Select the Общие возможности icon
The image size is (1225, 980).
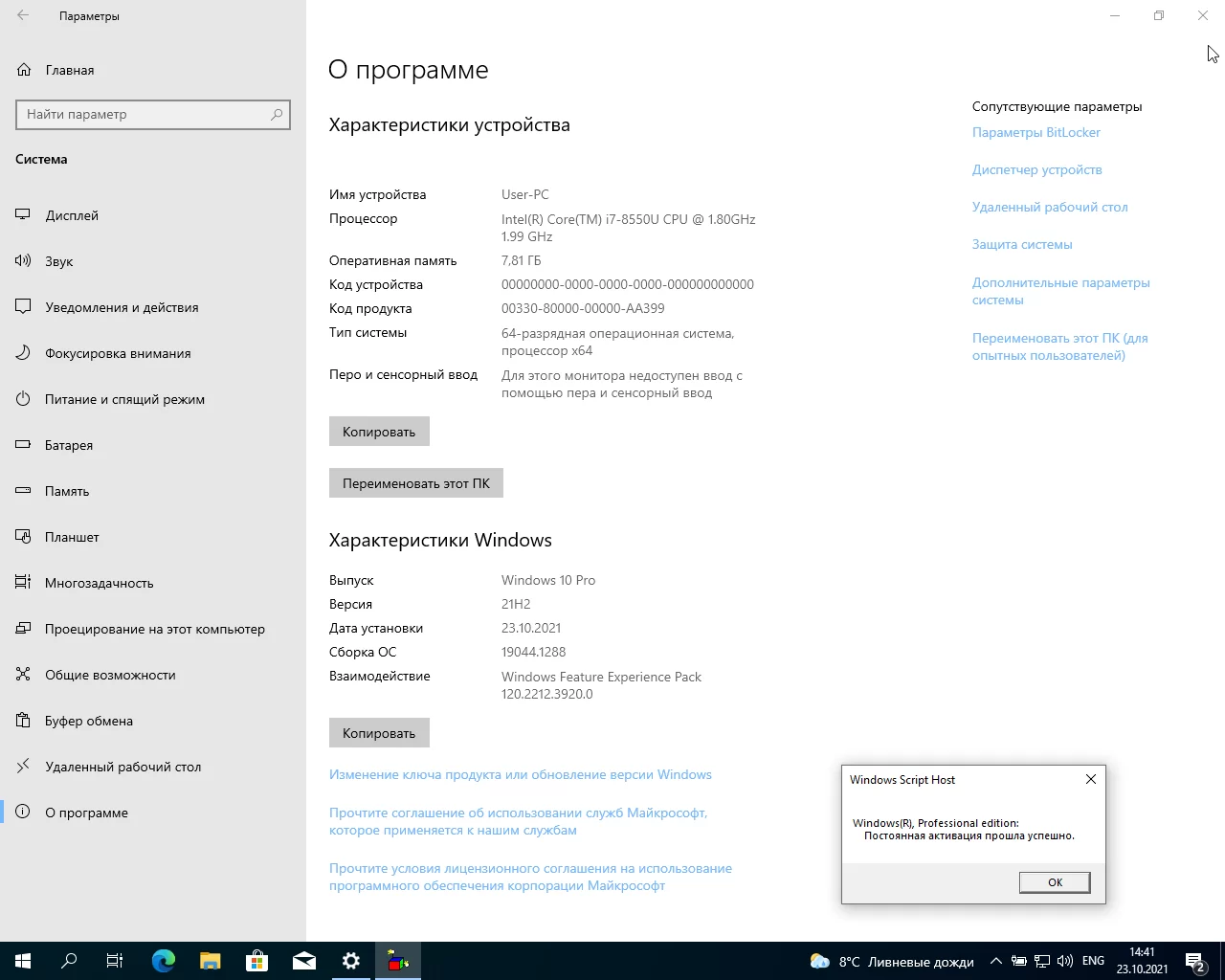(24, 675)
